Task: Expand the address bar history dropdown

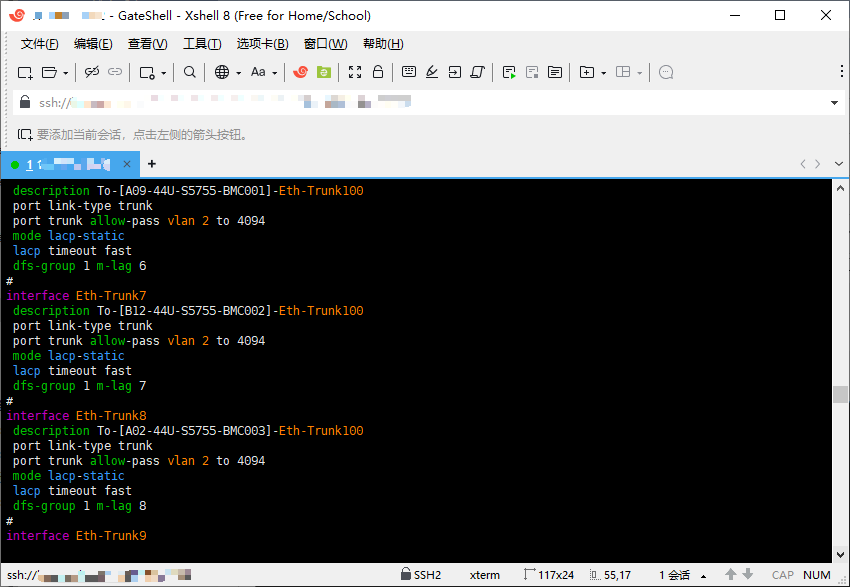Action: [x=834, y=103]
